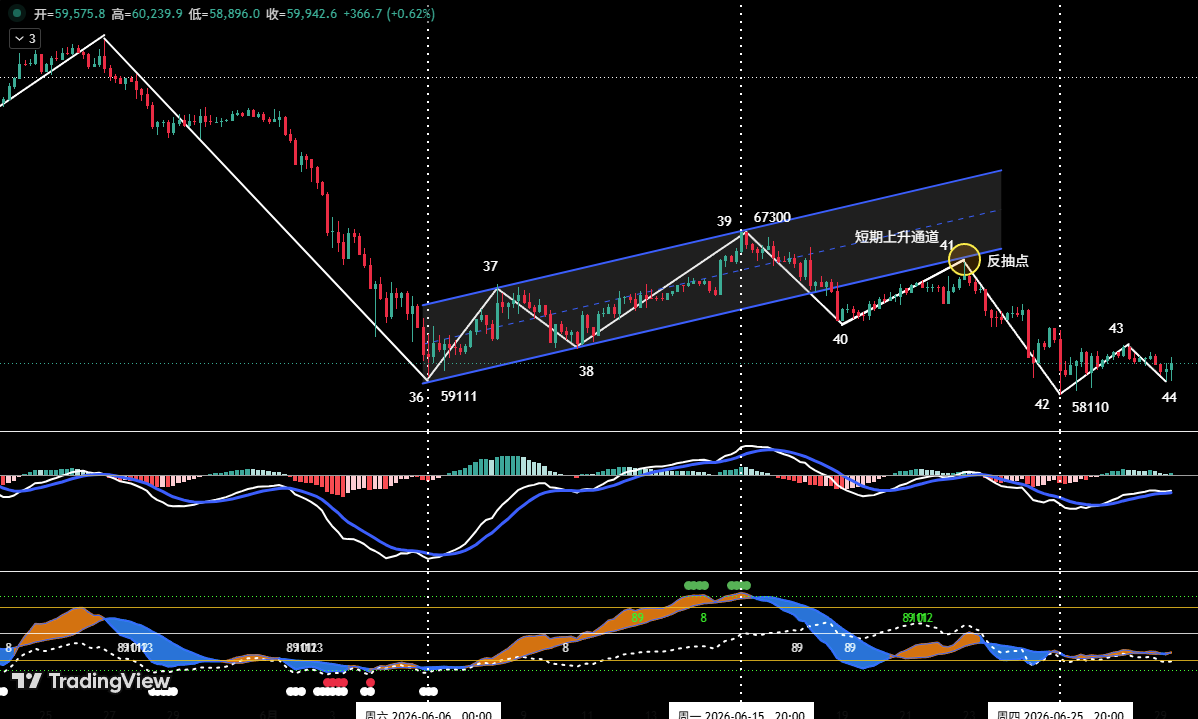Select the yellow circle at point 41
Viewport: 1198px width, 719px height.
click(964, 259)
